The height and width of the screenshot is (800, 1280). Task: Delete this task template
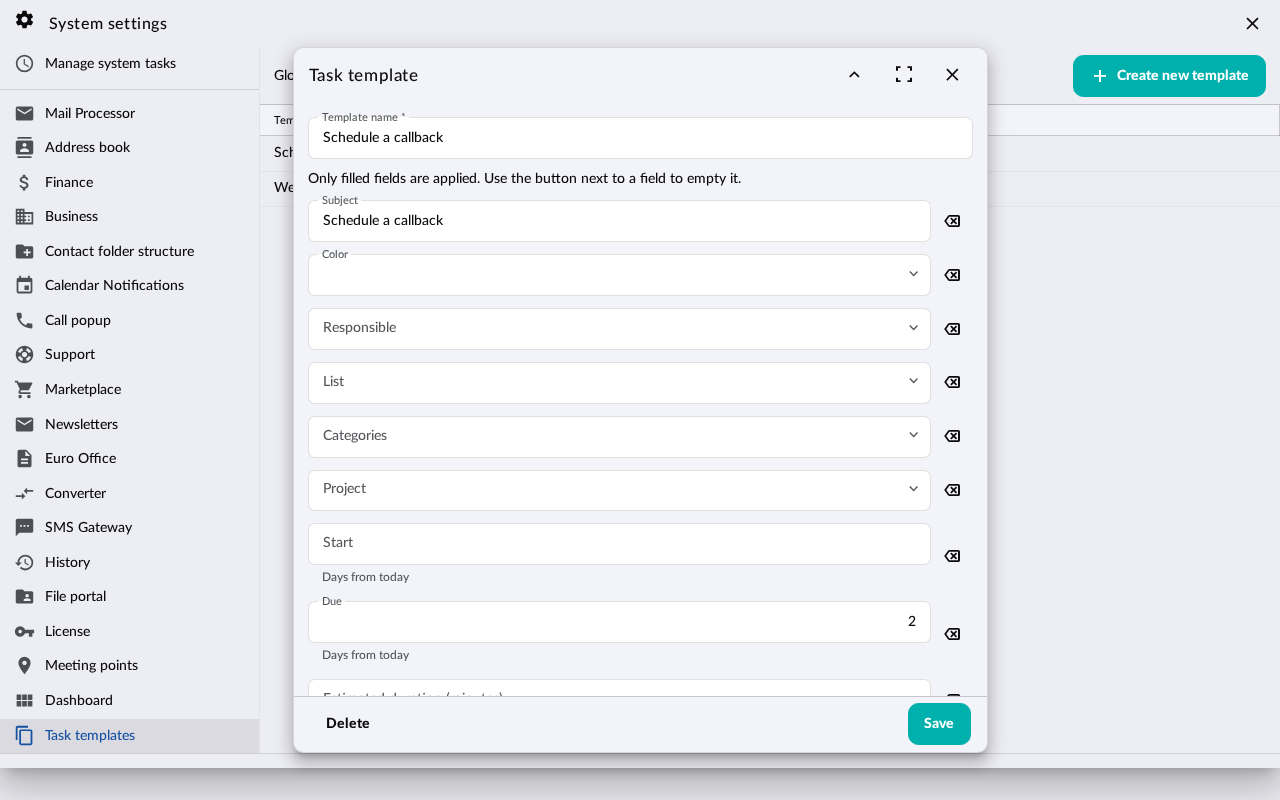coord(348,724)
